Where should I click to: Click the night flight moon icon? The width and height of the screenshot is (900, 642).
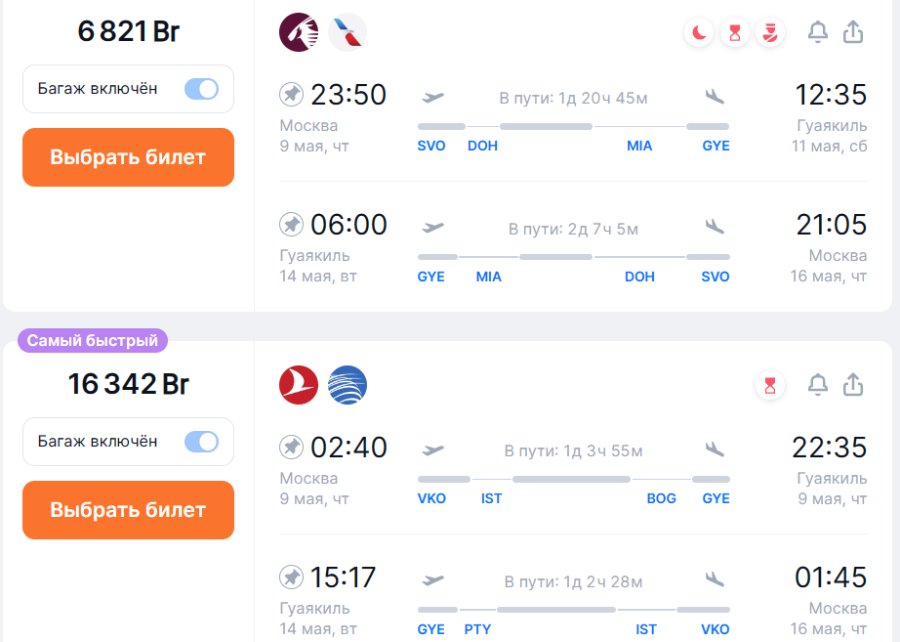coord(699,33)
